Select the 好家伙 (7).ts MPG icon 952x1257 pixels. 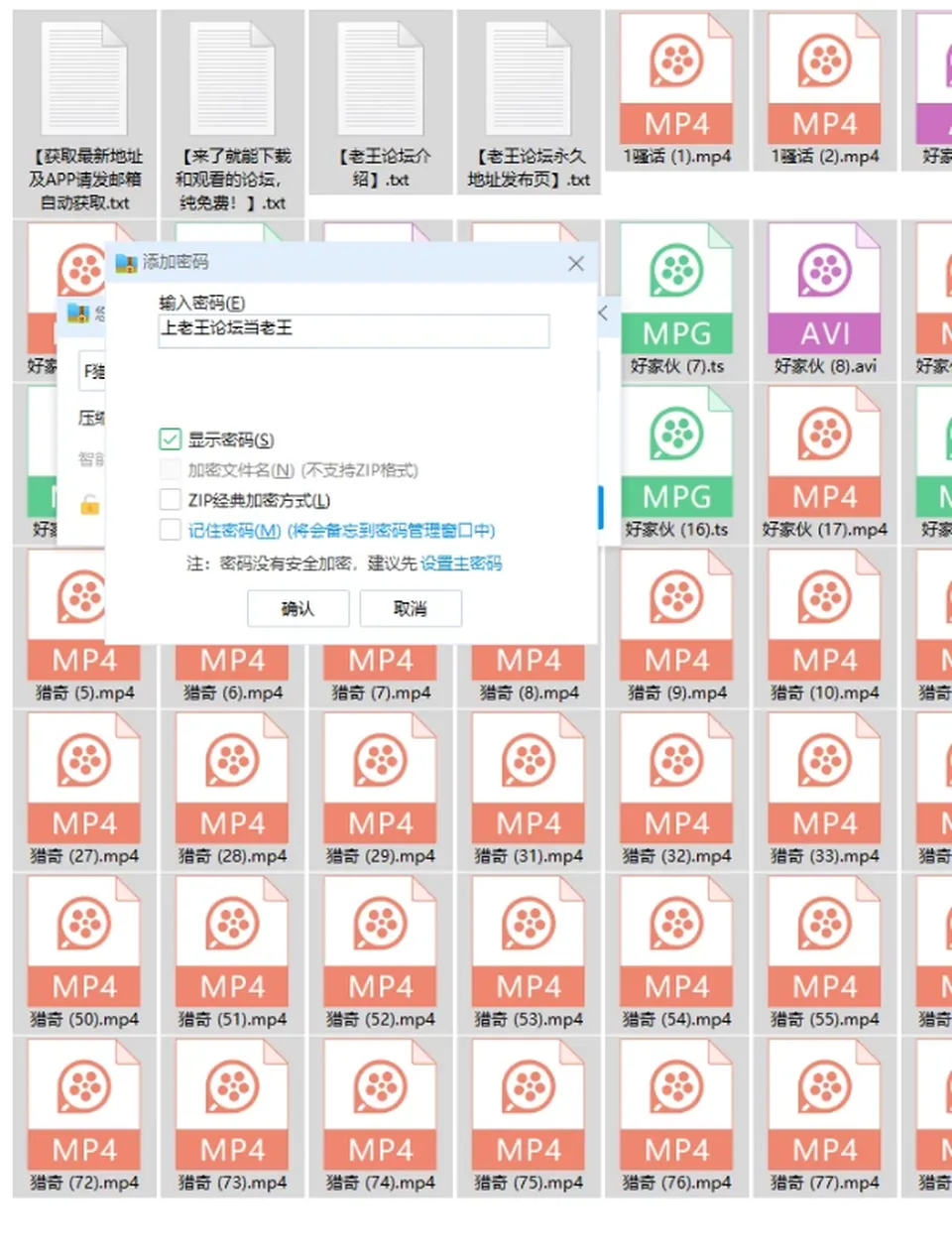coord(677,289)
